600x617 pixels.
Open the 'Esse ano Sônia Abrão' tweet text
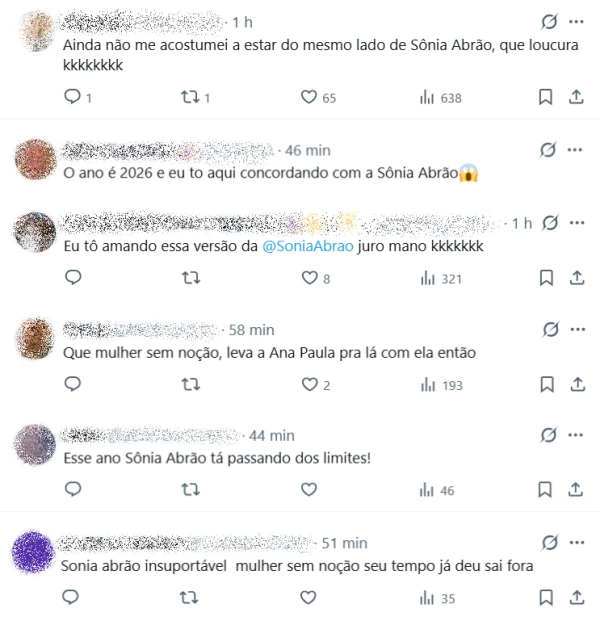point(217,458)
